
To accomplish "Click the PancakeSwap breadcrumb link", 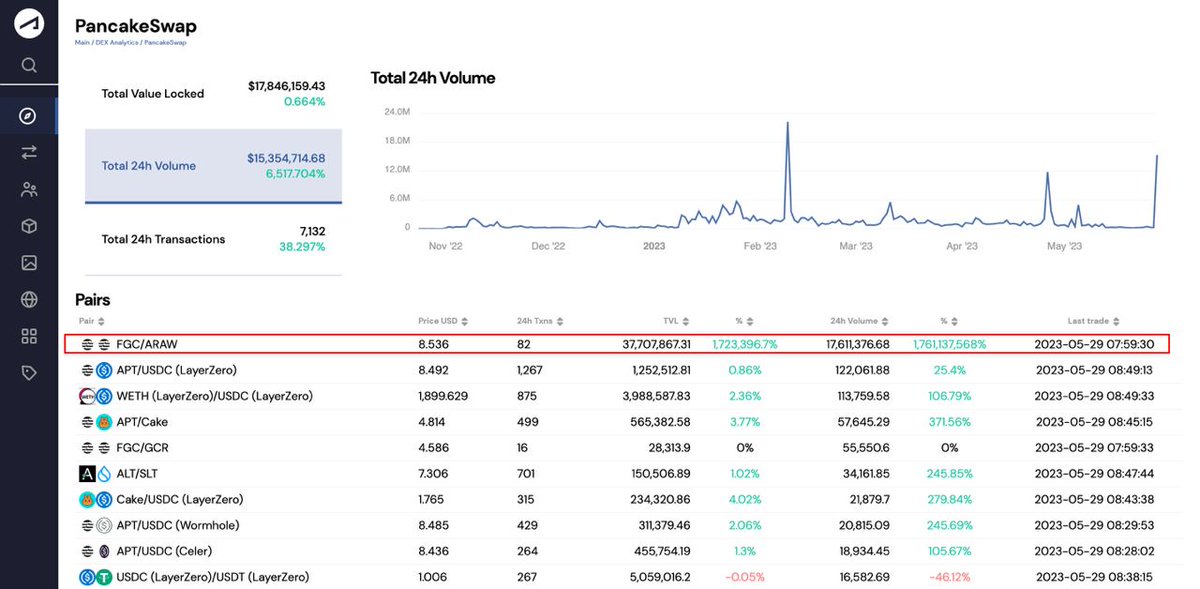I will (165, 43).
